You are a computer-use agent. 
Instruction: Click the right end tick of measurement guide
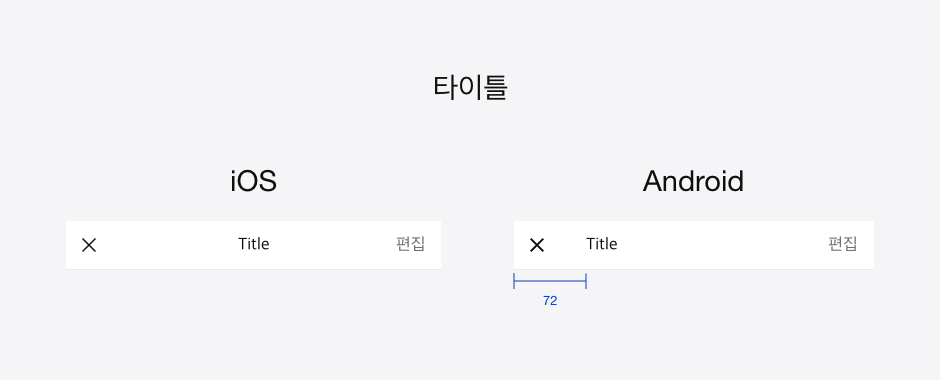coord(586,281)
